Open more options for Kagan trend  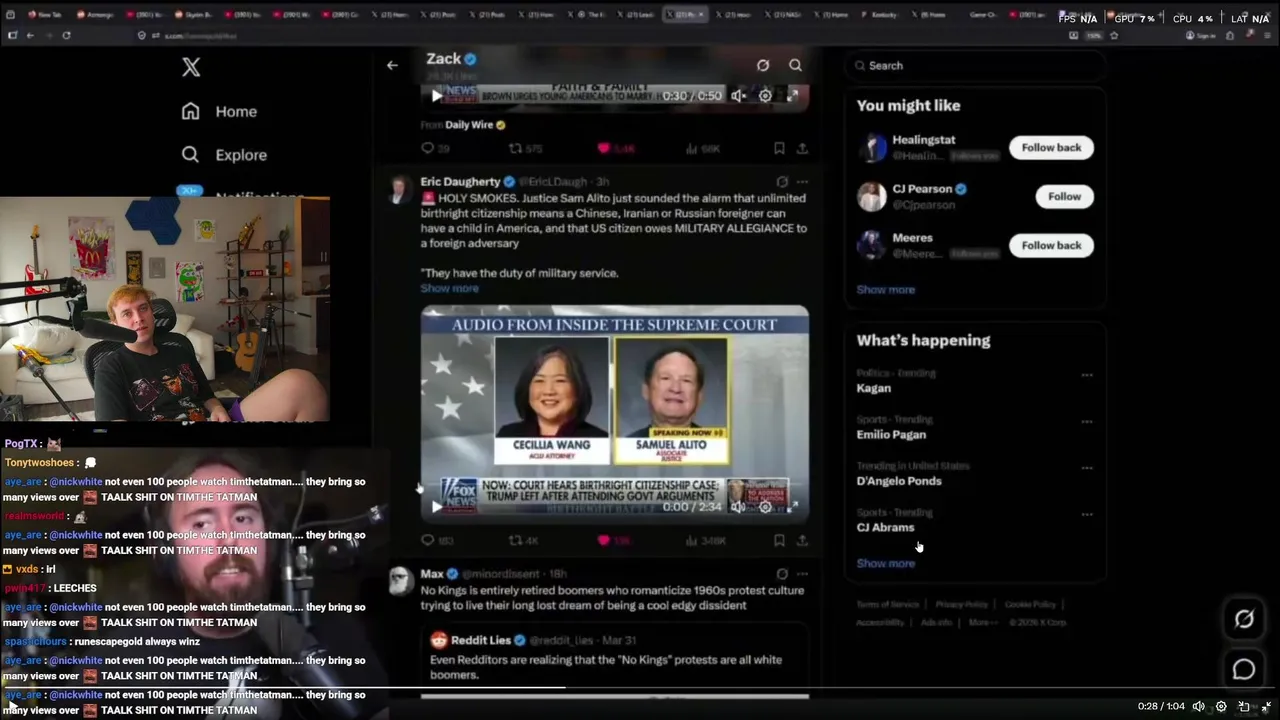[1087, 375]
